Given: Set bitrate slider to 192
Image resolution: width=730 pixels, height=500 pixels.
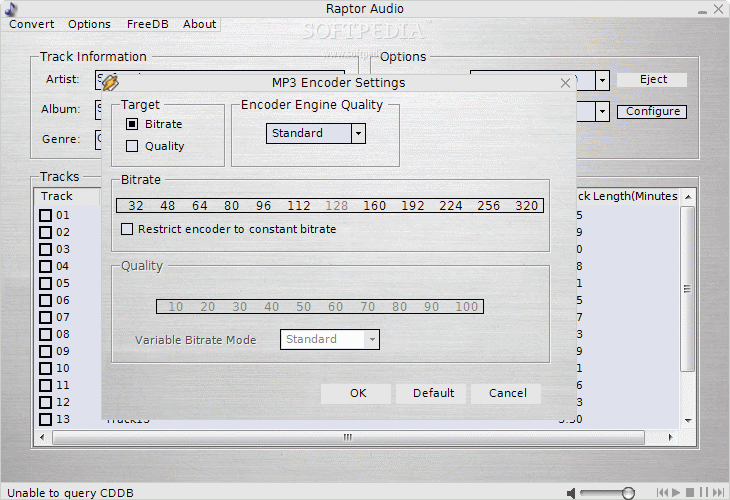Looking at the screenshot, I should 412,206.
